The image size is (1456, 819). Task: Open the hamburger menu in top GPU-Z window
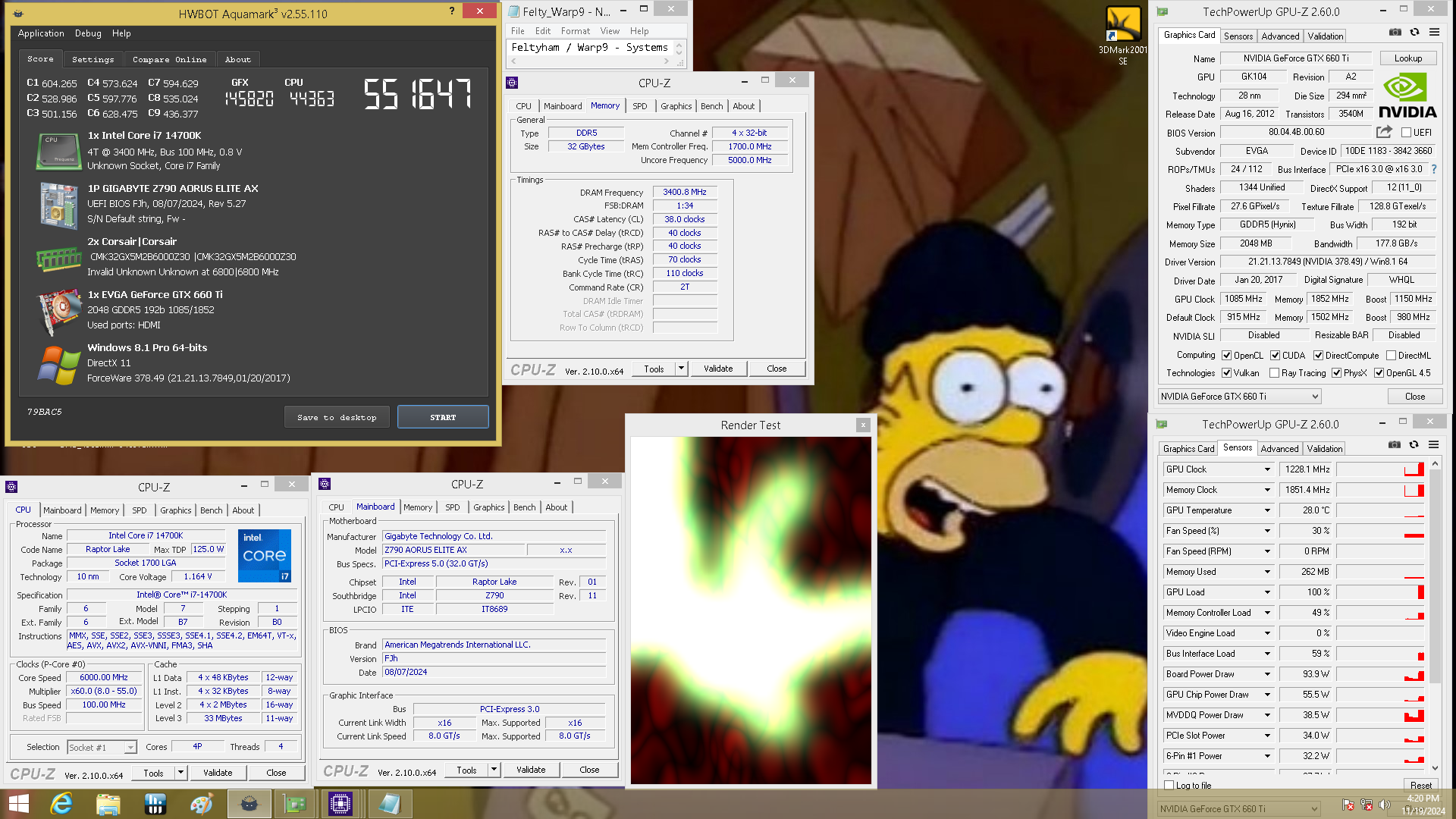click(1434, 33)
